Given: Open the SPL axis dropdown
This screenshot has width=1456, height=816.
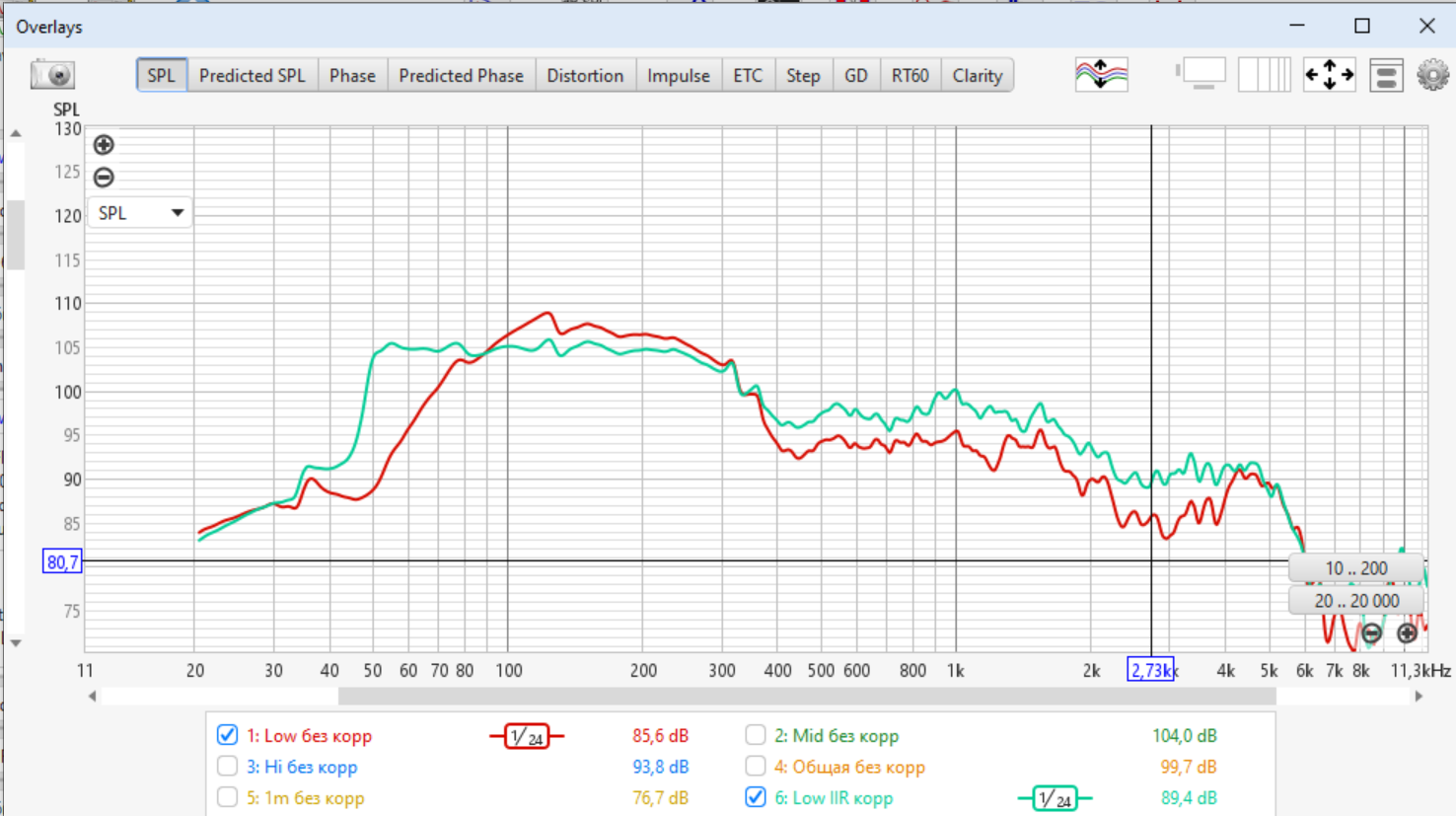Looking at the screenshot, I should (x=140, y=213).
